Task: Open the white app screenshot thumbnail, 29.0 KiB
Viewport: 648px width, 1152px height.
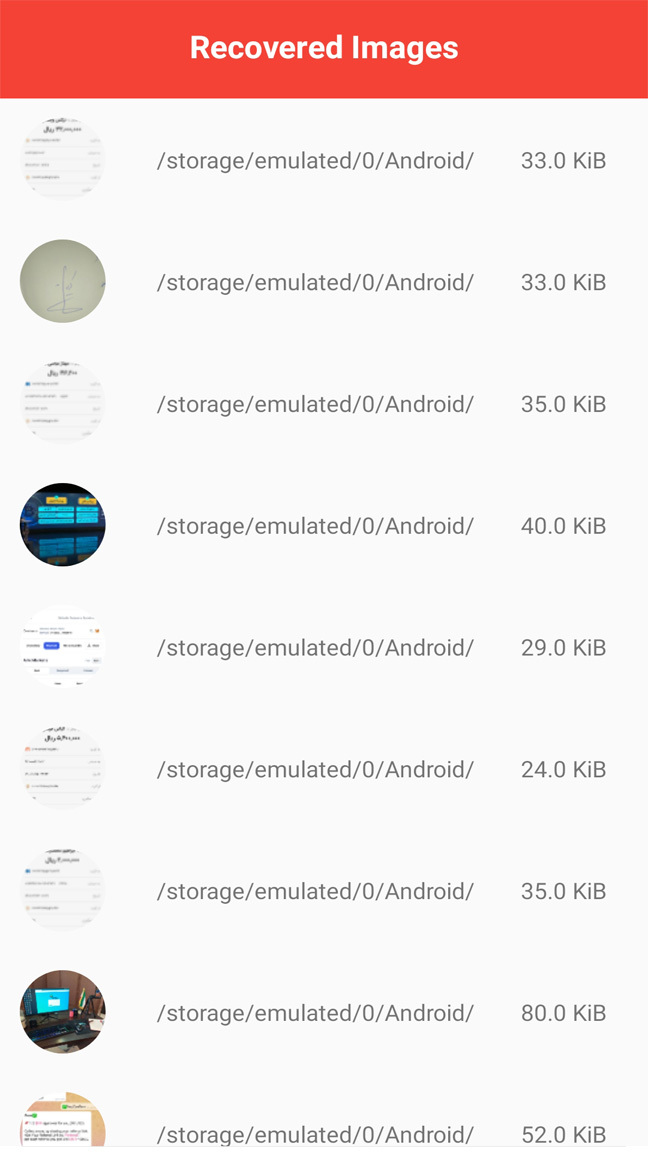Action: pos(62,647)
